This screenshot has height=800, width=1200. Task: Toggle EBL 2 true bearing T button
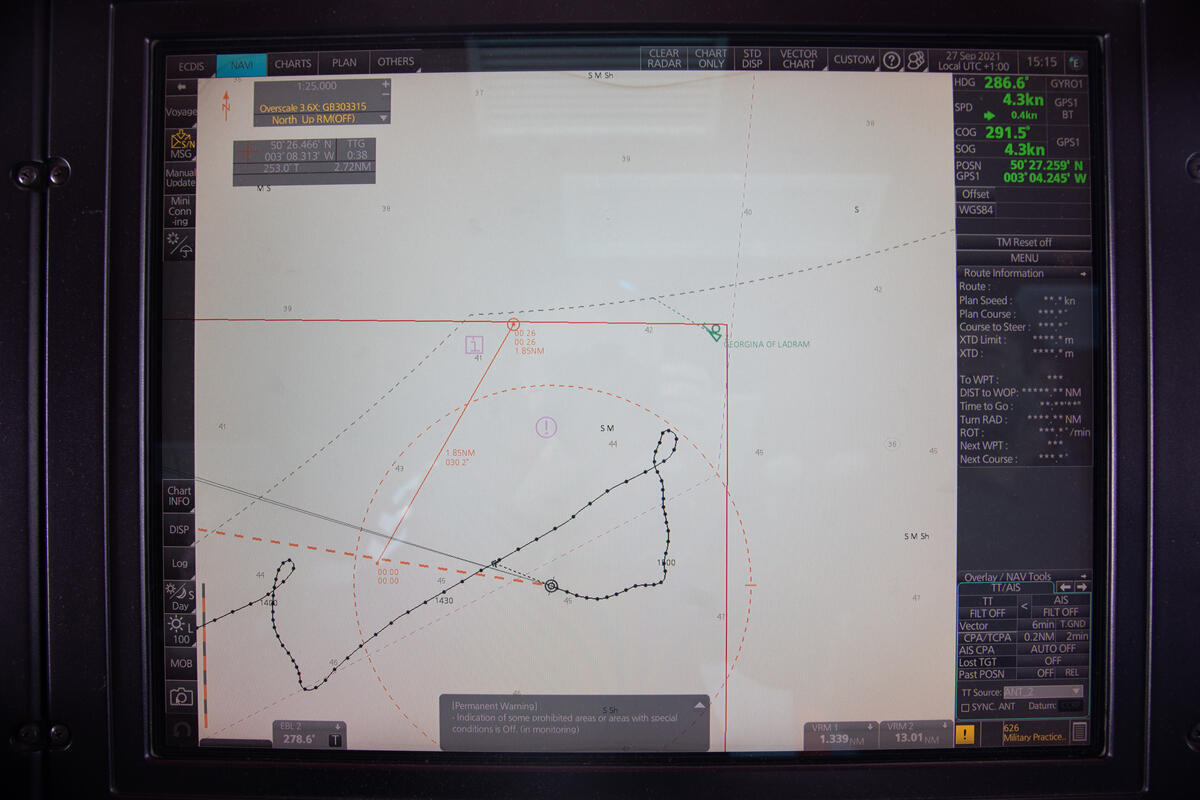pos(335,740)
